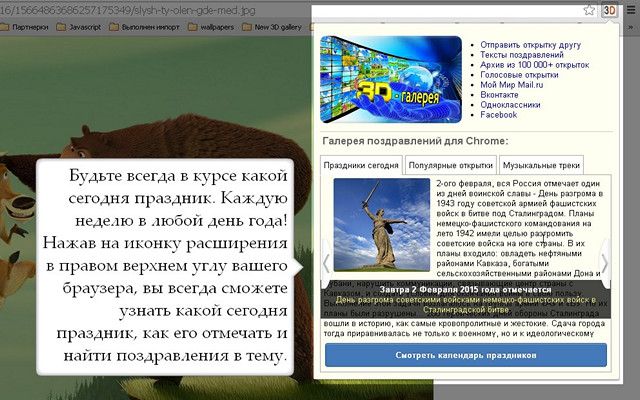
Task: Open the New 3D gallery bookmark folder
Action: (272, 27)
